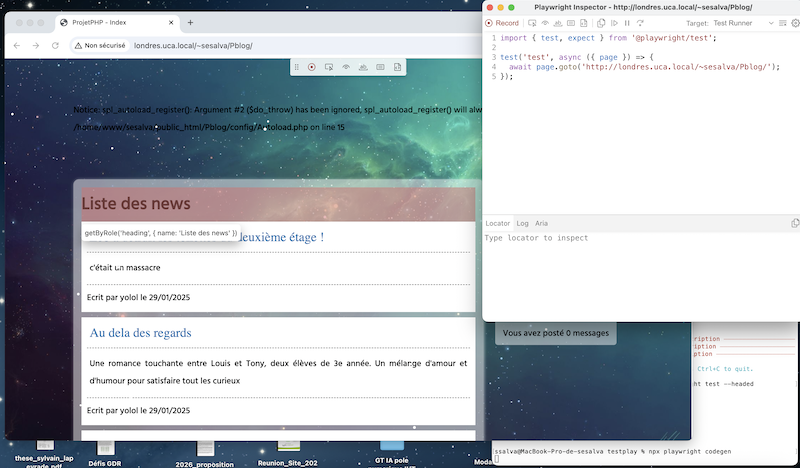Viewport: 800px width, 468px height.
Task: Click the Autoload.php path text line
Action: [x=209, y=127]
